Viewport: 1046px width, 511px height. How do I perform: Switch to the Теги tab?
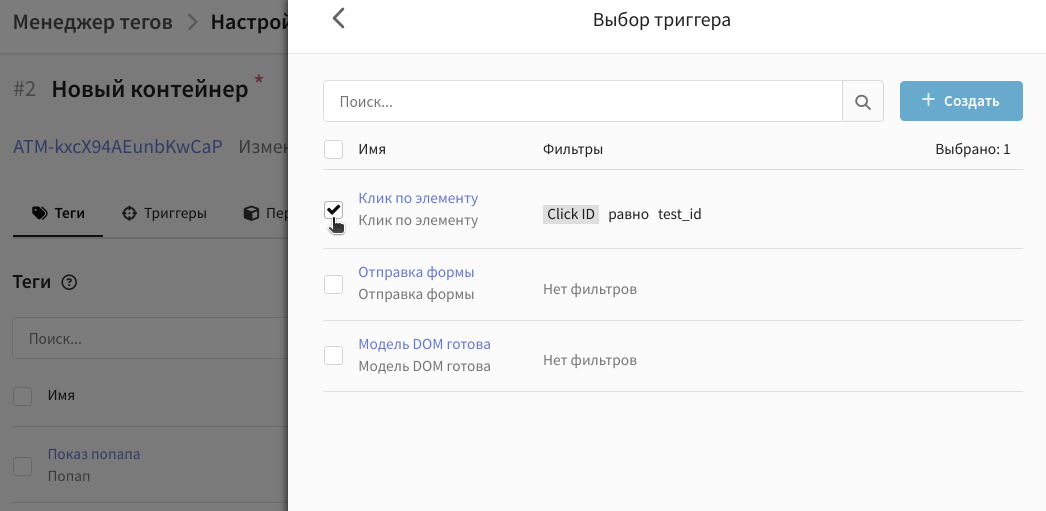coord(58,213)
